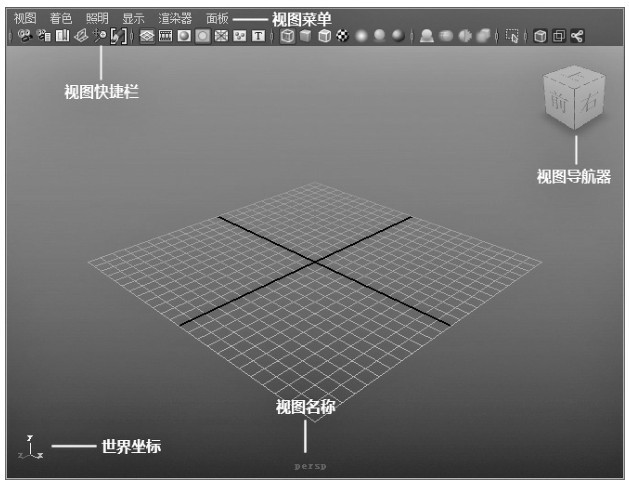Toggle the checkered Textured display icon

(x=342, y=36)
